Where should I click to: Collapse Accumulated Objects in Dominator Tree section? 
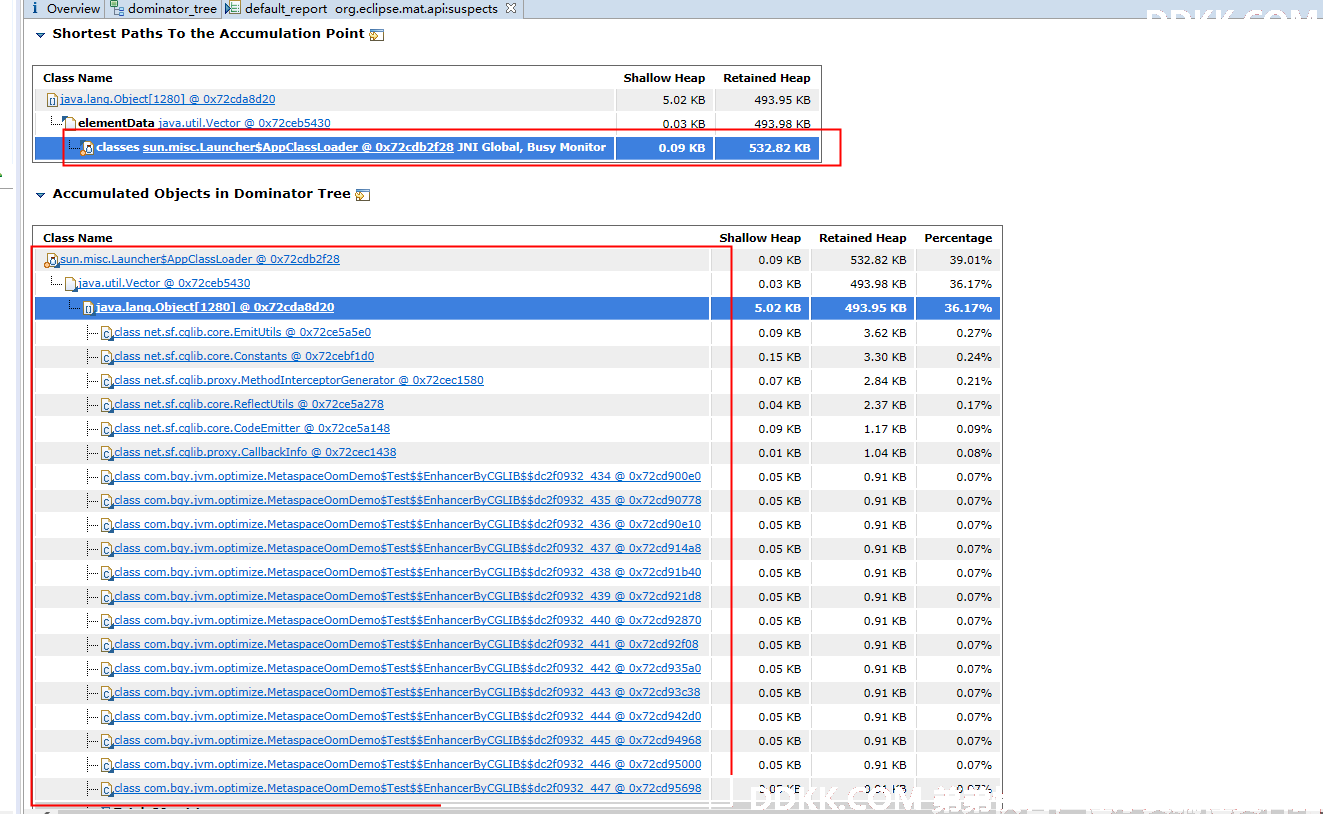coord(41,194)
